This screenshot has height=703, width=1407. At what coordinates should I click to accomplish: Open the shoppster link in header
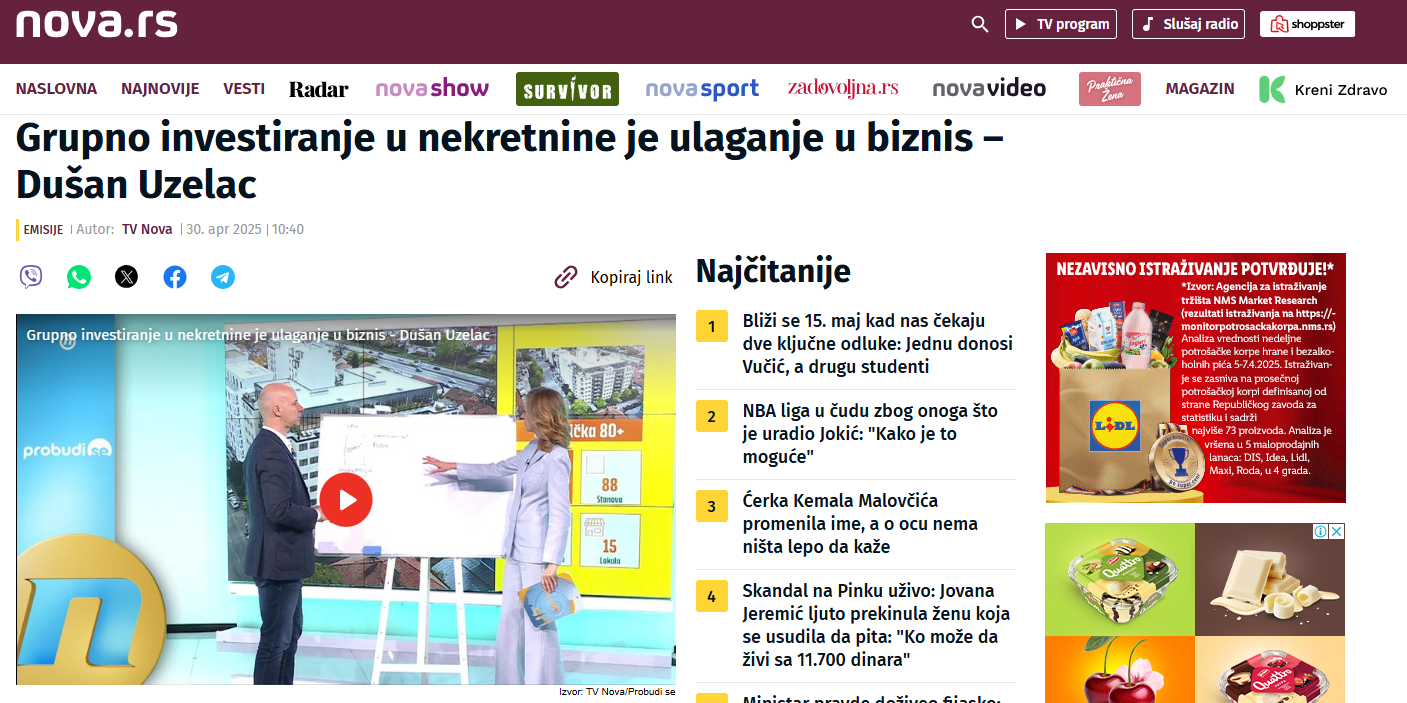[1307, 24]
